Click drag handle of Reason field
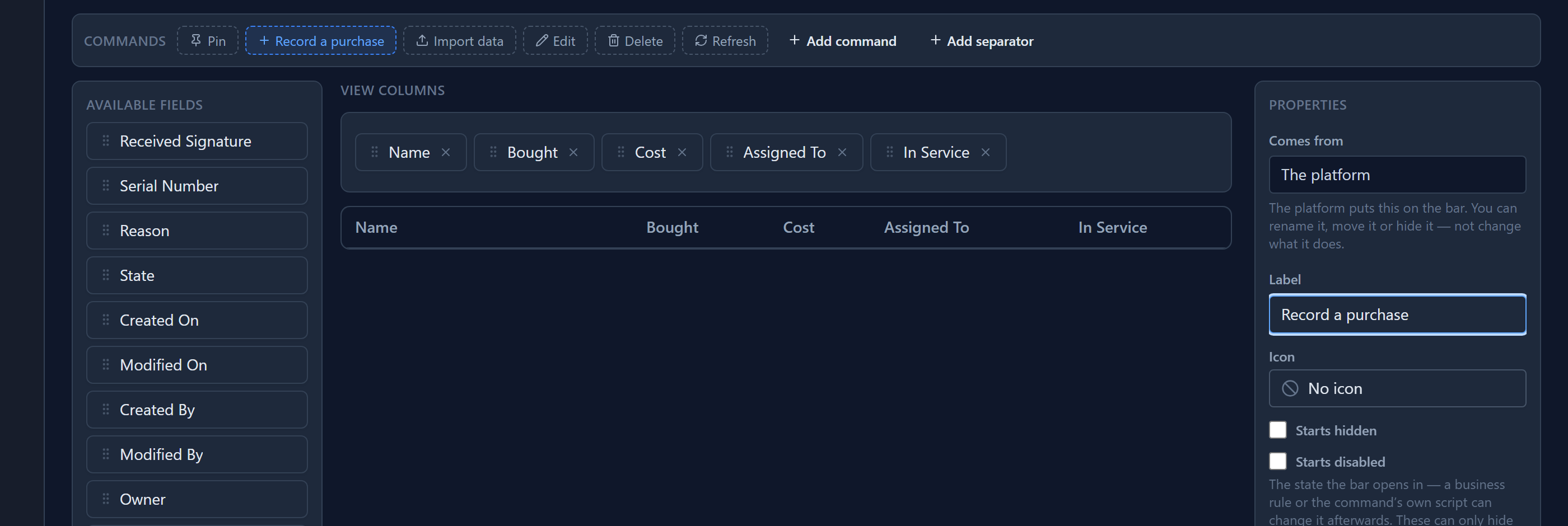The width and height of the screenshot is (1568, 526). [106, 231]
